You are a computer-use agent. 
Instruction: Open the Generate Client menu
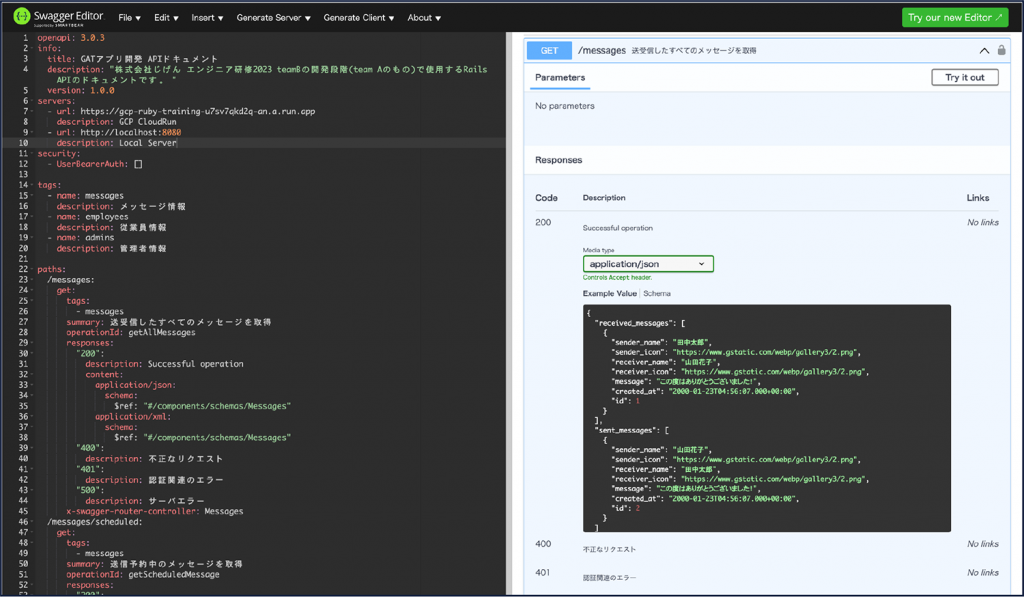click(x=357, y=18)
